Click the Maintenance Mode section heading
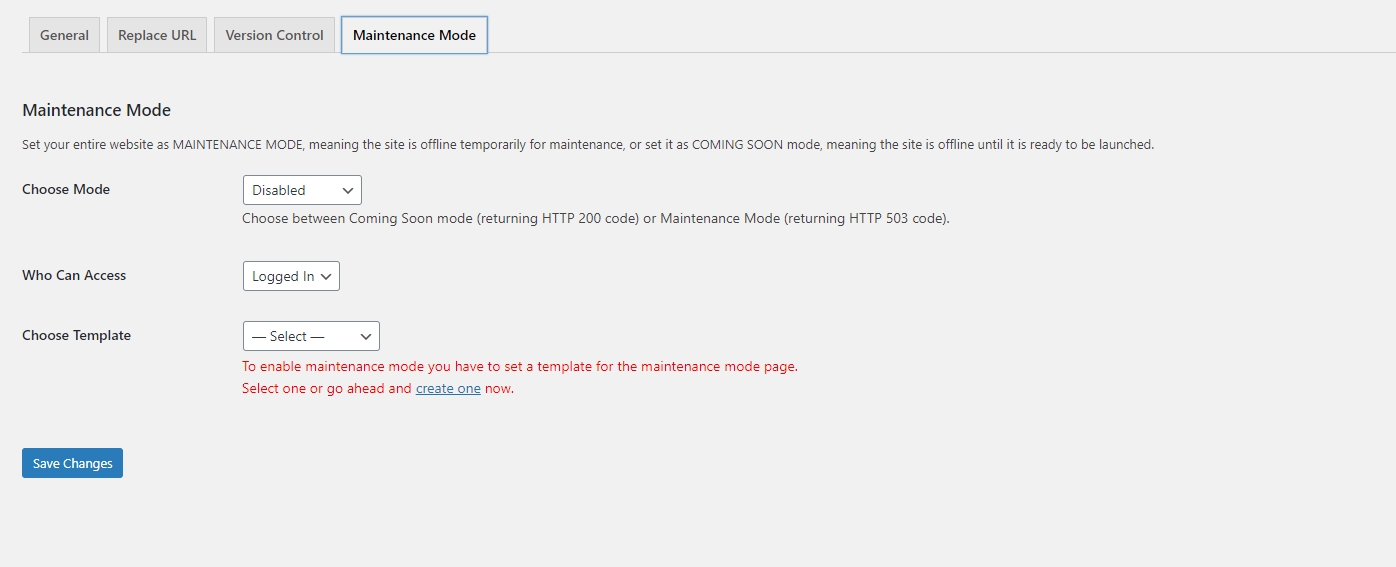Screen dimensions: 1396x567 (96, 110)
